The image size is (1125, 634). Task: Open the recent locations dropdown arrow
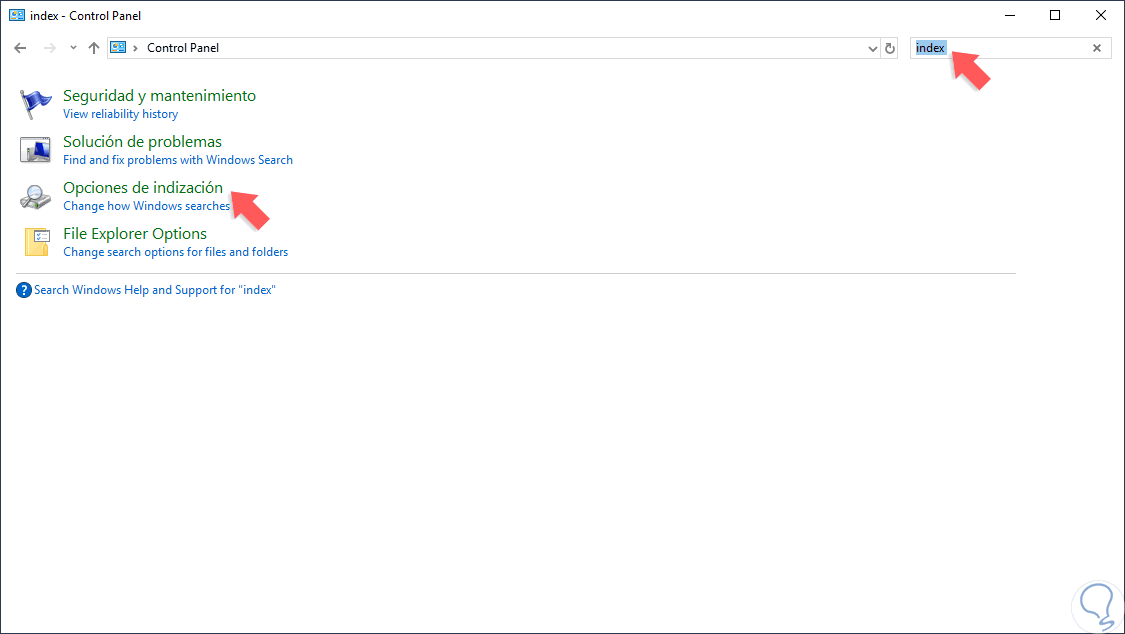click(x=73, y=48)
